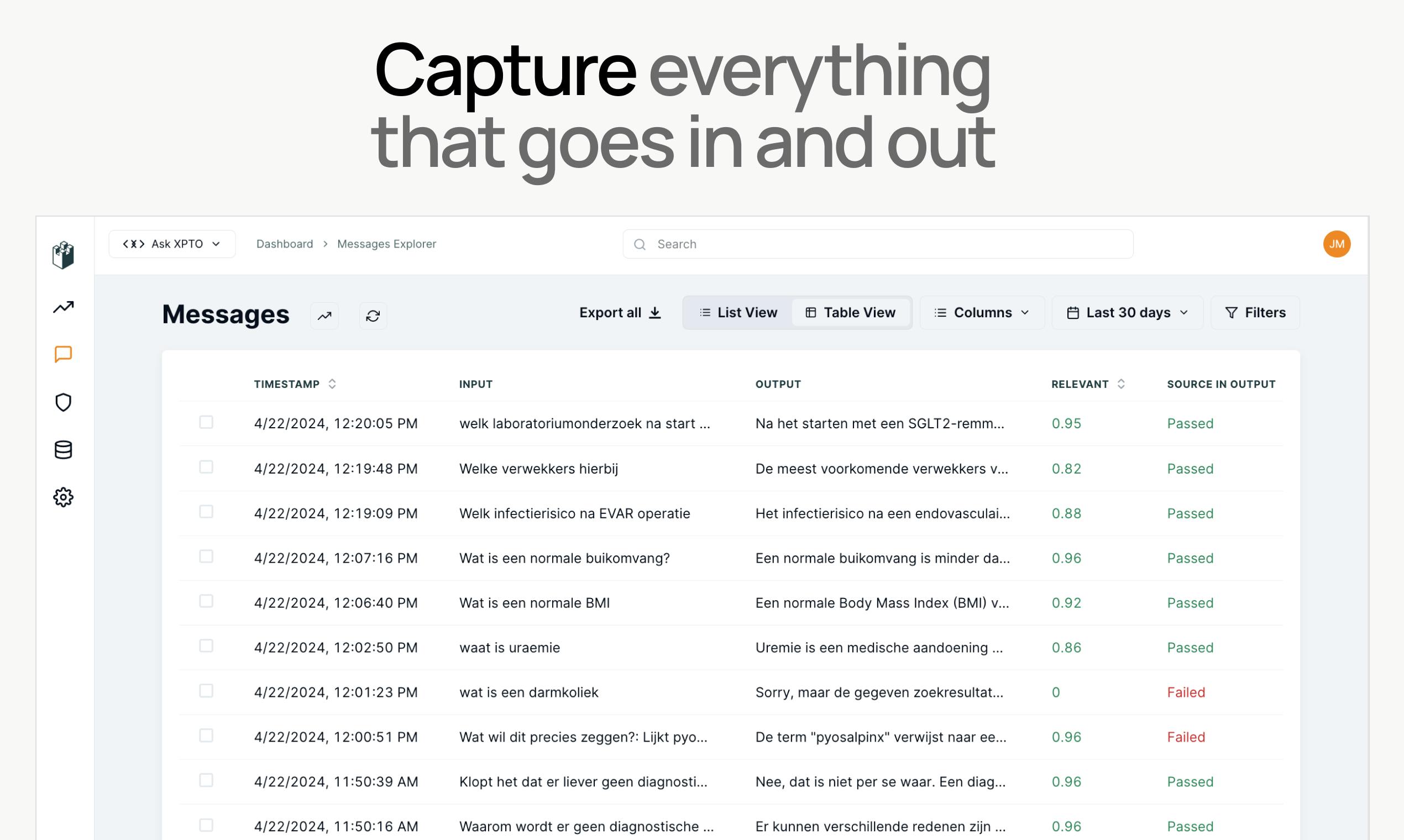Screen dimensions: 1404x840
Task: Open the Messages chat icon in sidebar
Action: 64,354
